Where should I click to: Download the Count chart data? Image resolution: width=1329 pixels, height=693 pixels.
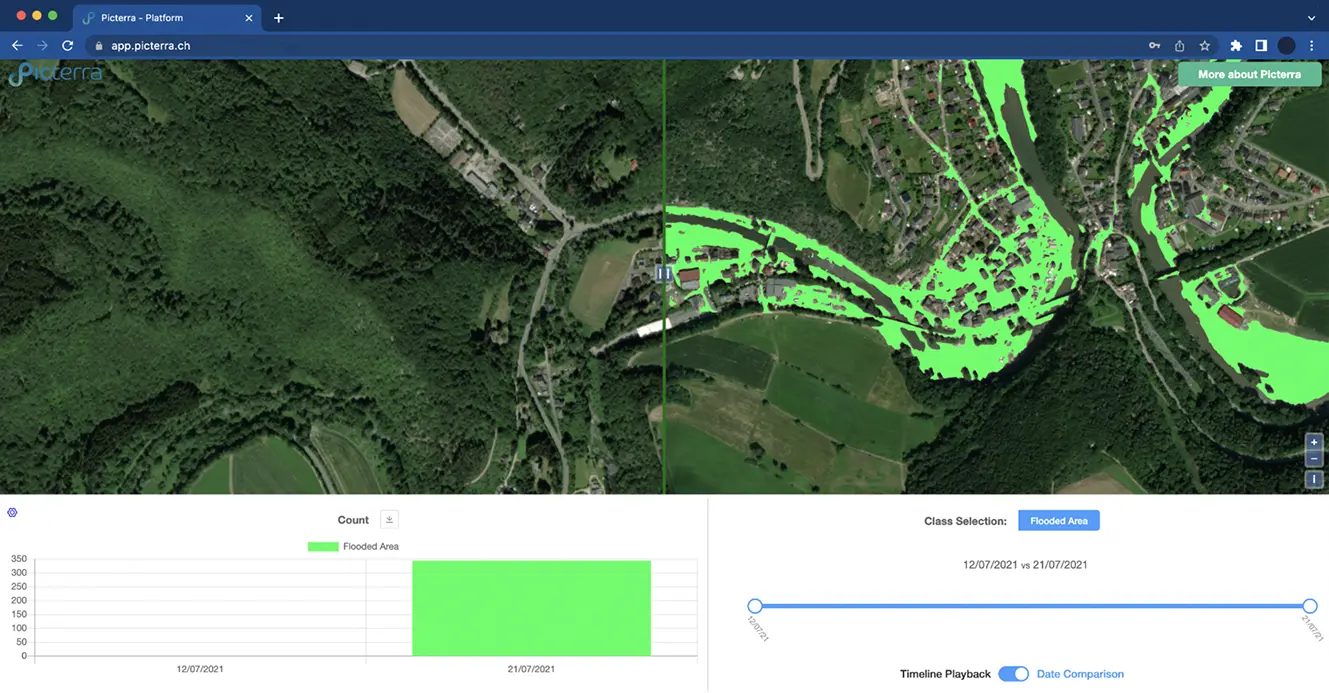coord(390,520)
